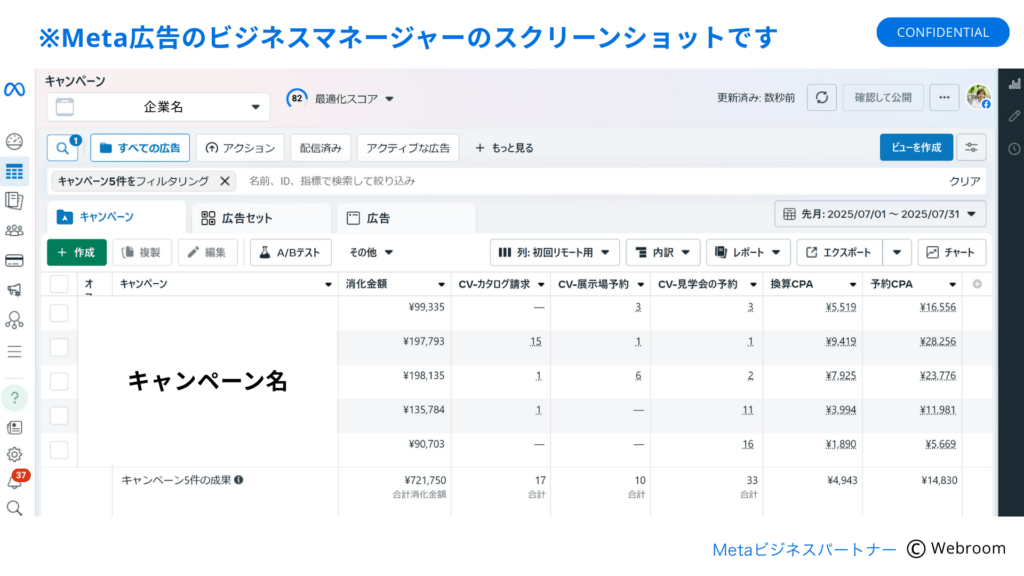Image resolution: width=1024 pixels, height=576 pixels.
Task: Open the view filter sliders icon beside ビューを作成
Action: pos(971,147)
